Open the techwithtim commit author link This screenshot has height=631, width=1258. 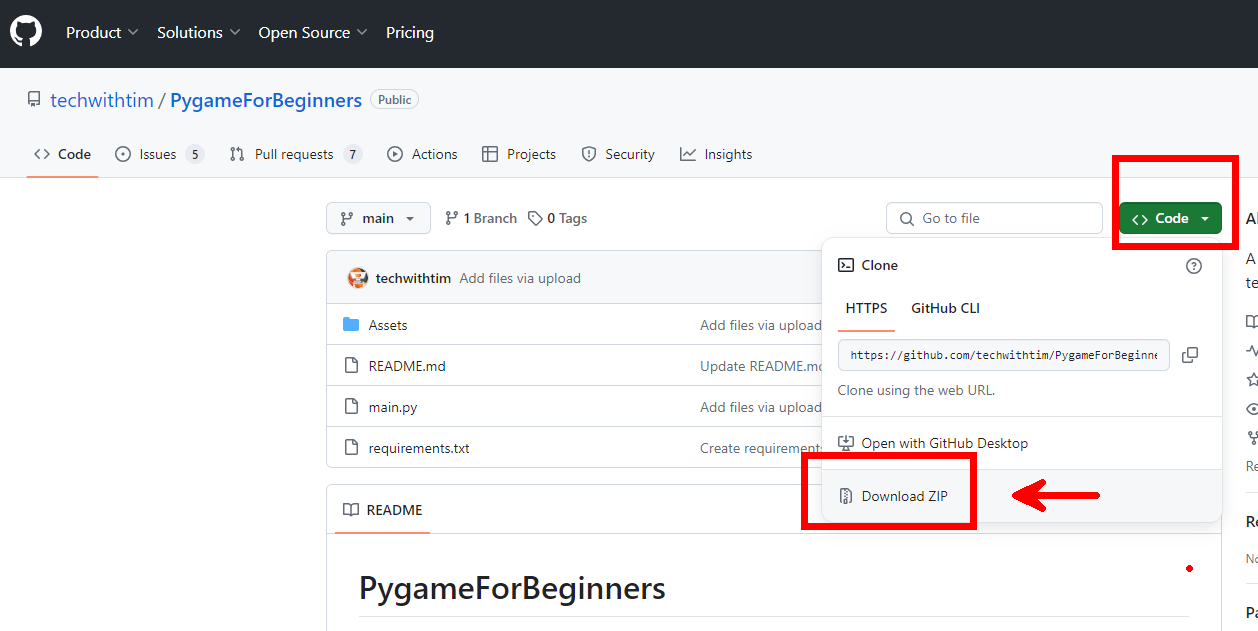tap(413, 278)
